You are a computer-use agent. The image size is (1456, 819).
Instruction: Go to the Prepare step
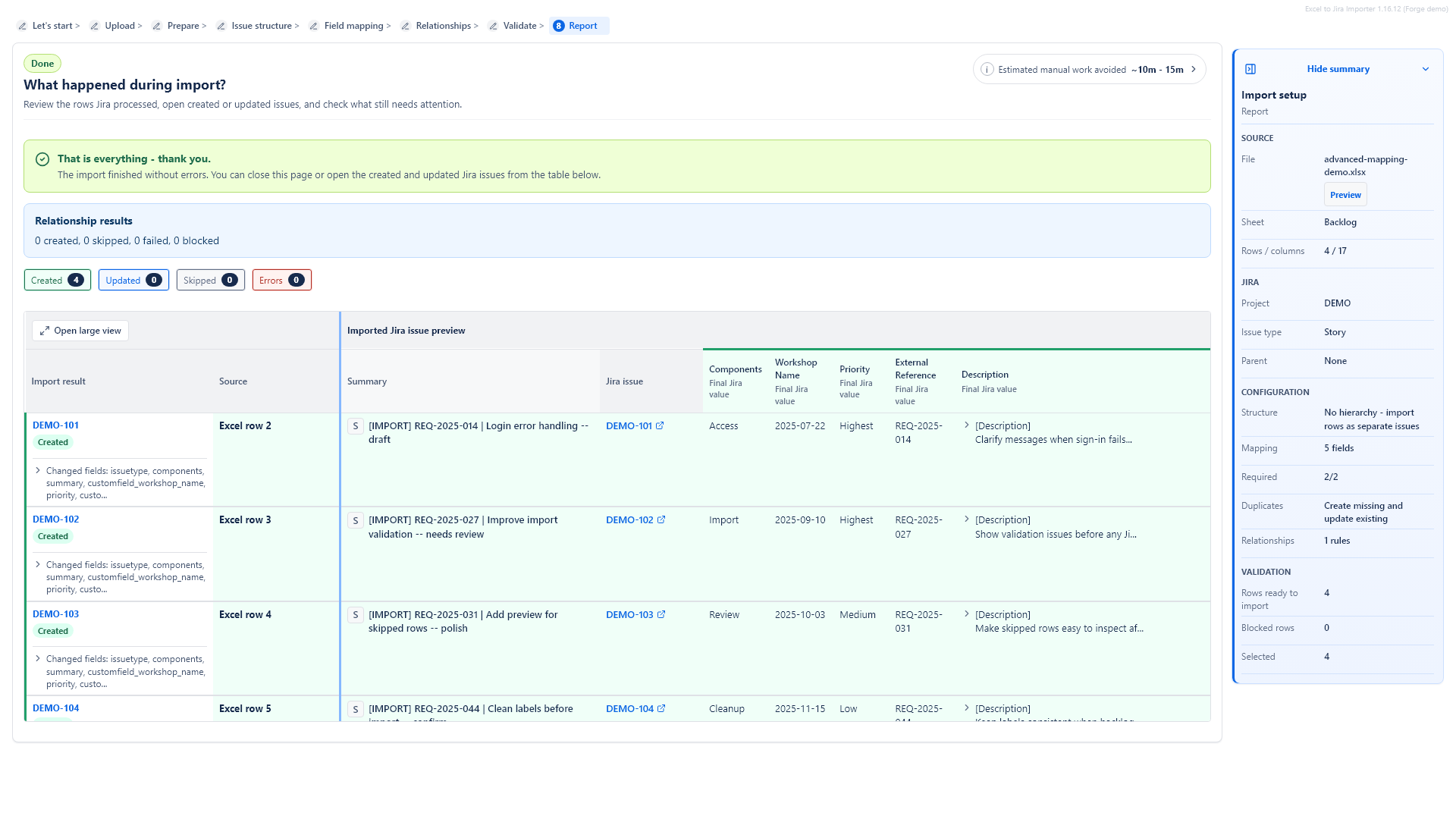pos(183,26)
